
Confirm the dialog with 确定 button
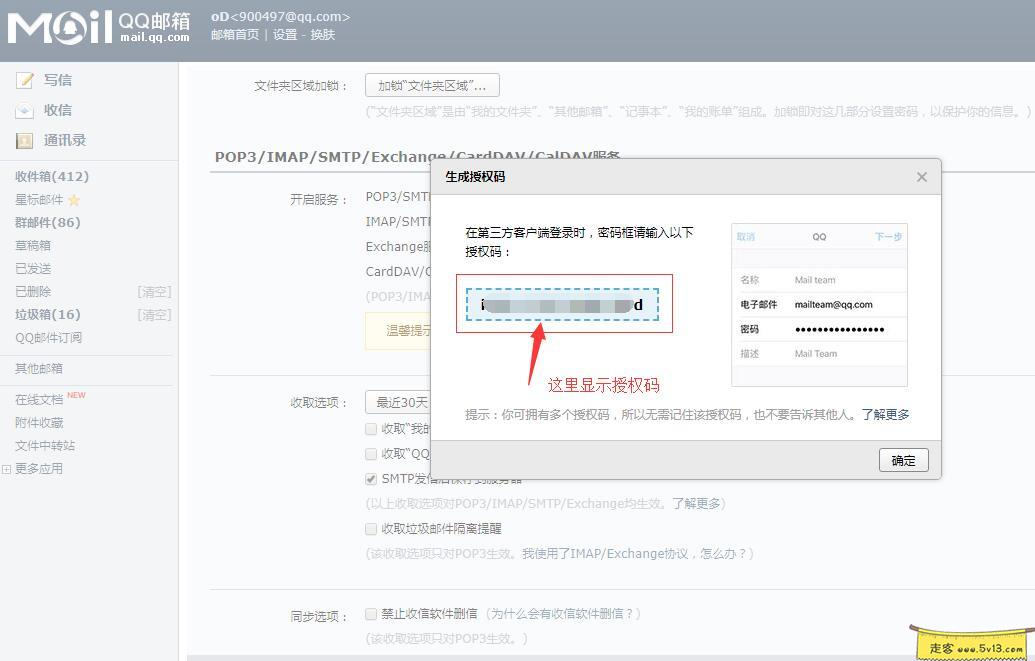pyautogui.click(x=902, y=460)
